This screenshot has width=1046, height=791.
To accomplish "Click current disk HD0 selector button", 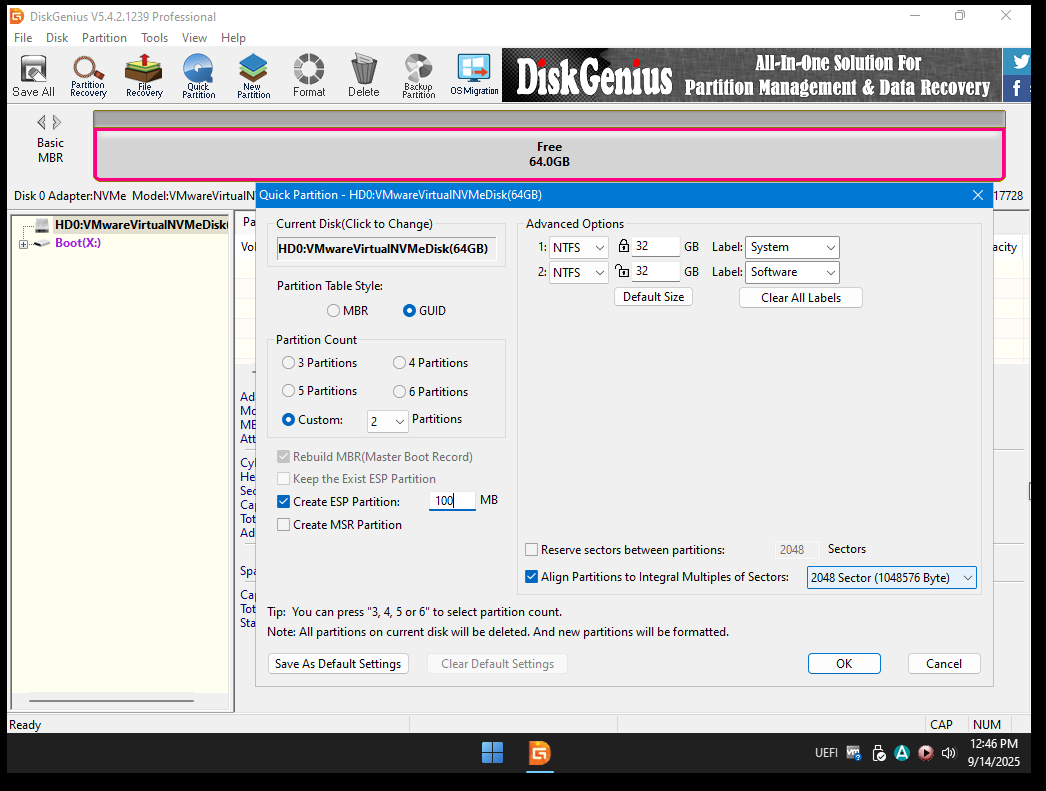I will (x=386, y=249).
